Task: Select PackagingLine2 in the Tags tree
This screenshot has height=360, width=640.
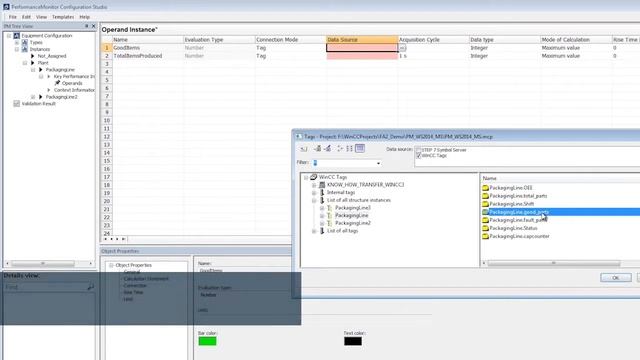Action: 353,223
